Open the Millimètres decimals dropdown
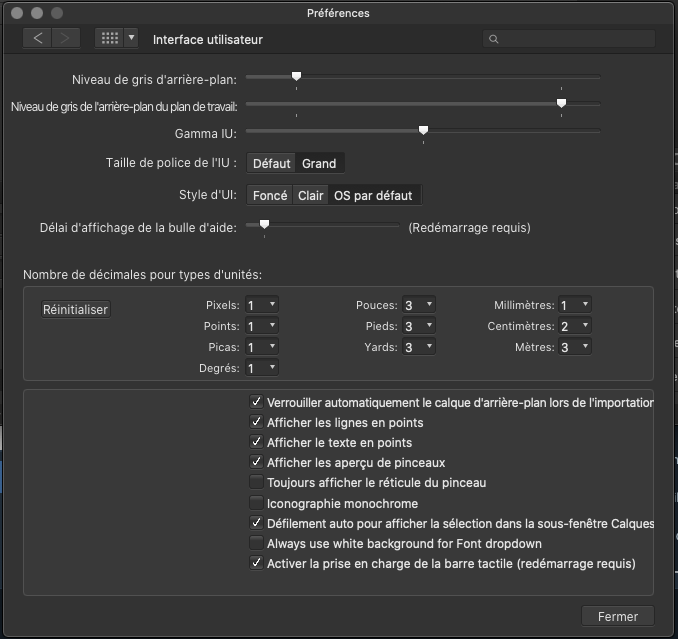This screenshot has height=639, width=678. [x=575, y=305]
